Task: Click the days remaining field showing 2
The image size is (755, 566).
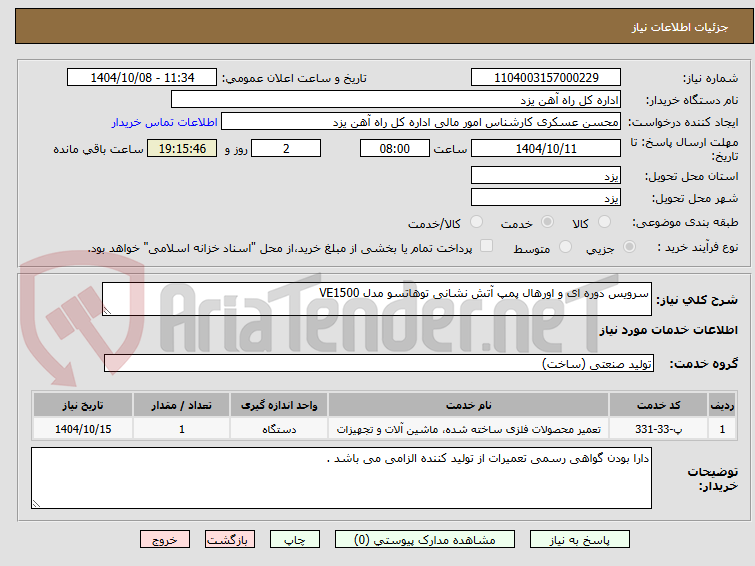Action: (286, 148)
